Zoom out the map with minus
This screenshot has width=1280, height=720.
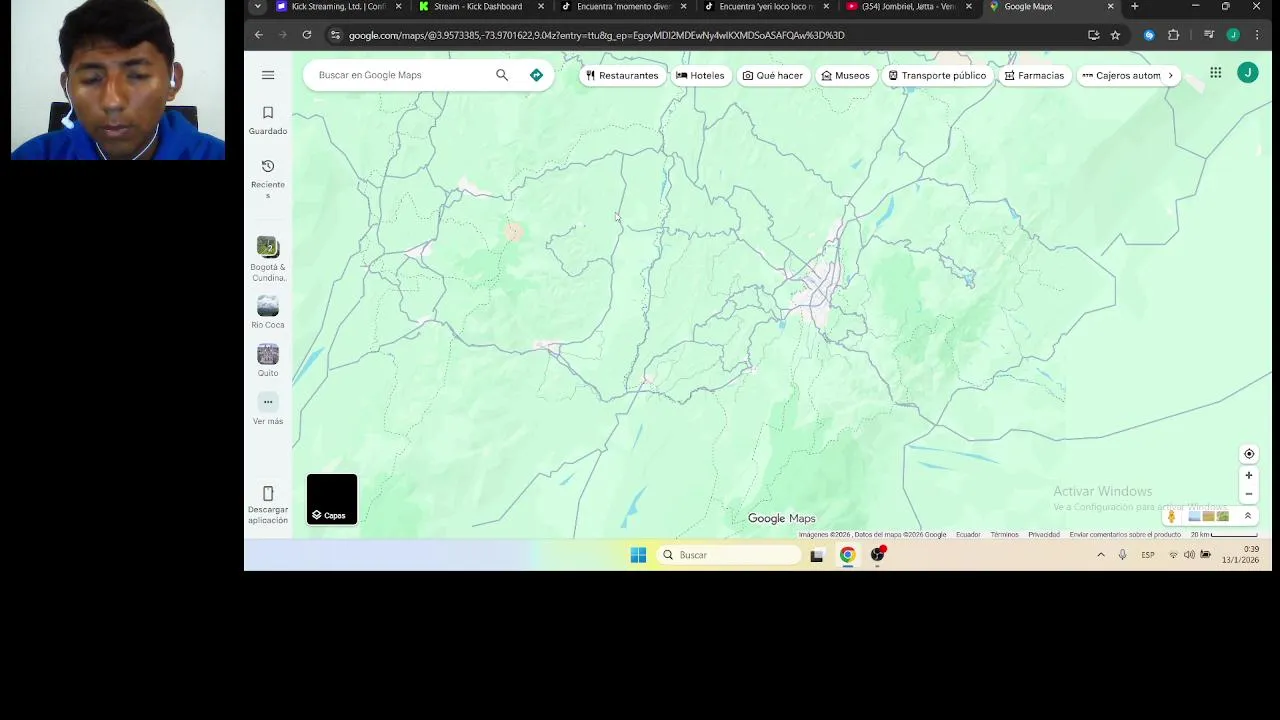tap(1249, 494)
